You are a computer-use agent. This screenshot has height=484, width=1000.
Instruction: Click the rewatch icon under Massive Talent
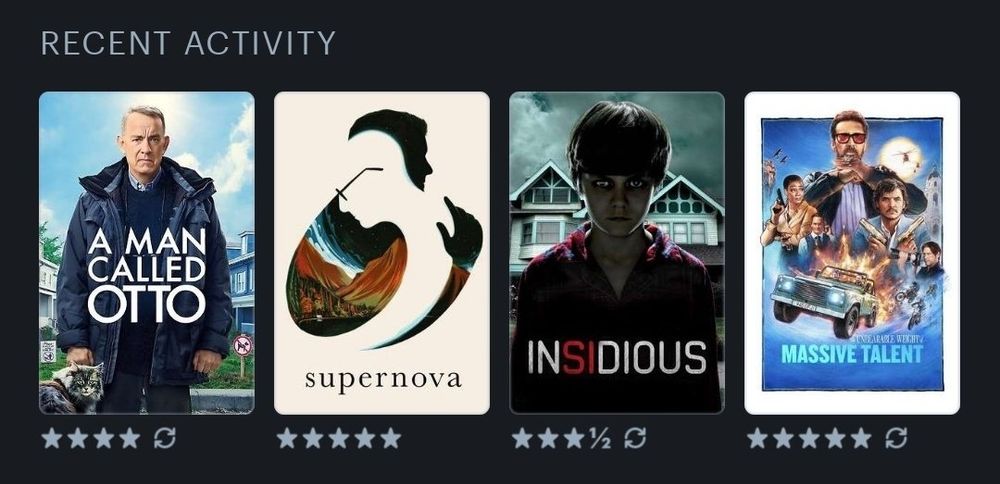896,438
